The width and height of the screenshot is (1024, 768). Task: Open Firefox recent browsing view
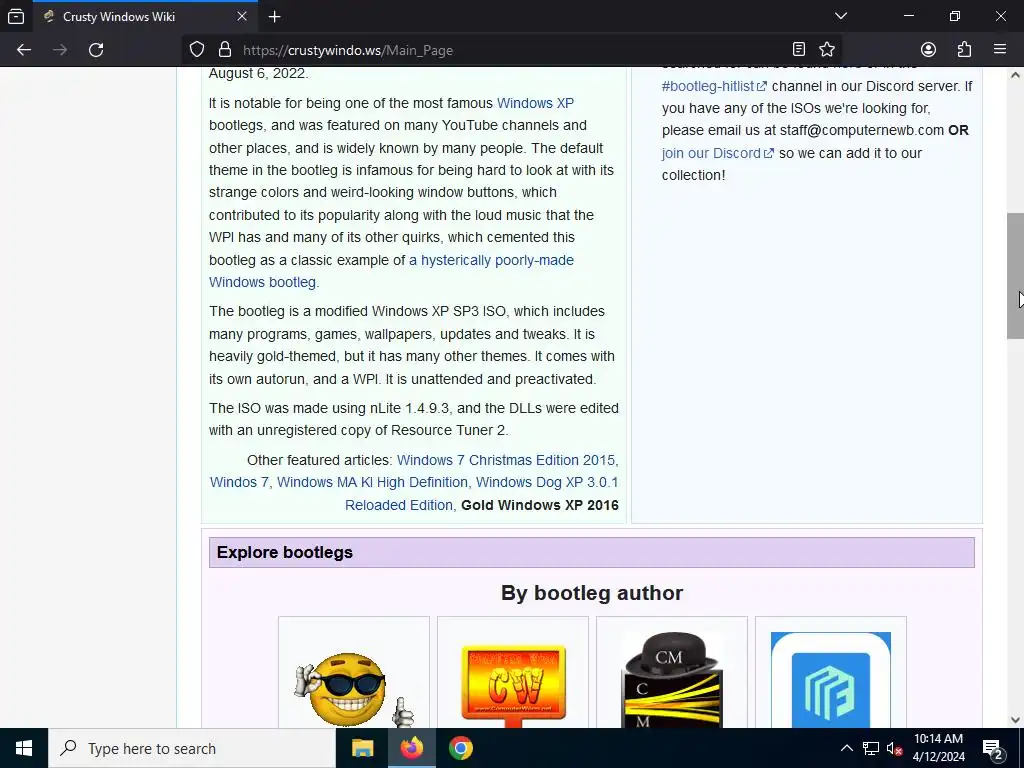(x=16, y=16)
